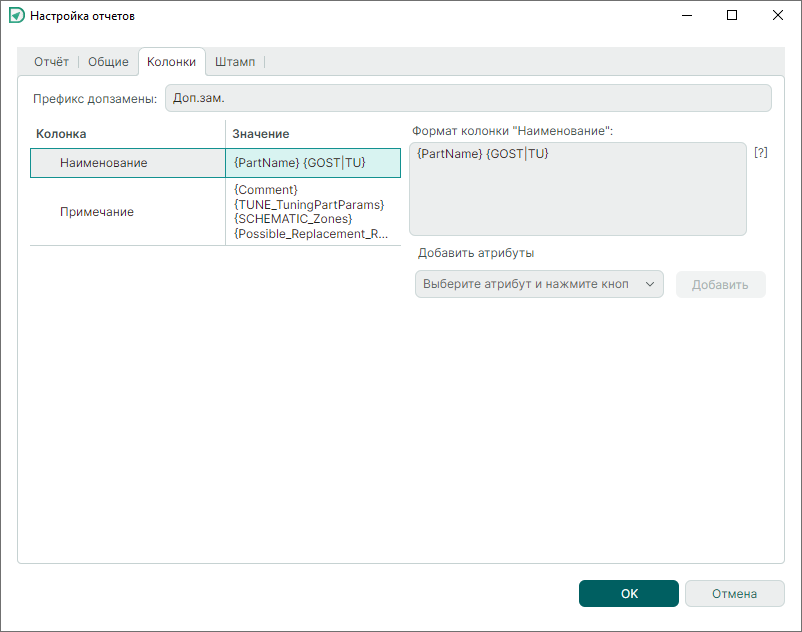
Task: Click the app icon in the title bar
Action: (16, 16)
